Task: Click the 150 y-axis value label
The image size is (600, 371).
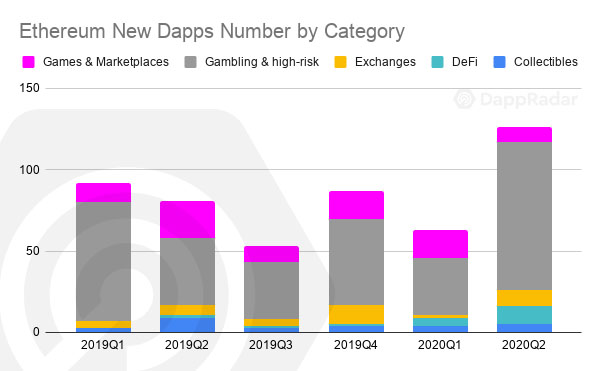Action: [x=29, y=88]
